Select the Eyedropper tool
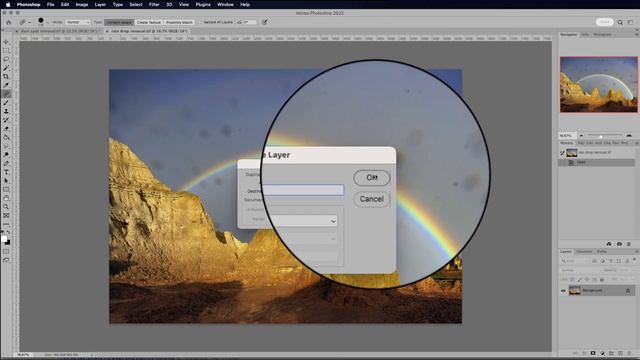Viewport: 640px width, 360px height. [x=6, y=85]
